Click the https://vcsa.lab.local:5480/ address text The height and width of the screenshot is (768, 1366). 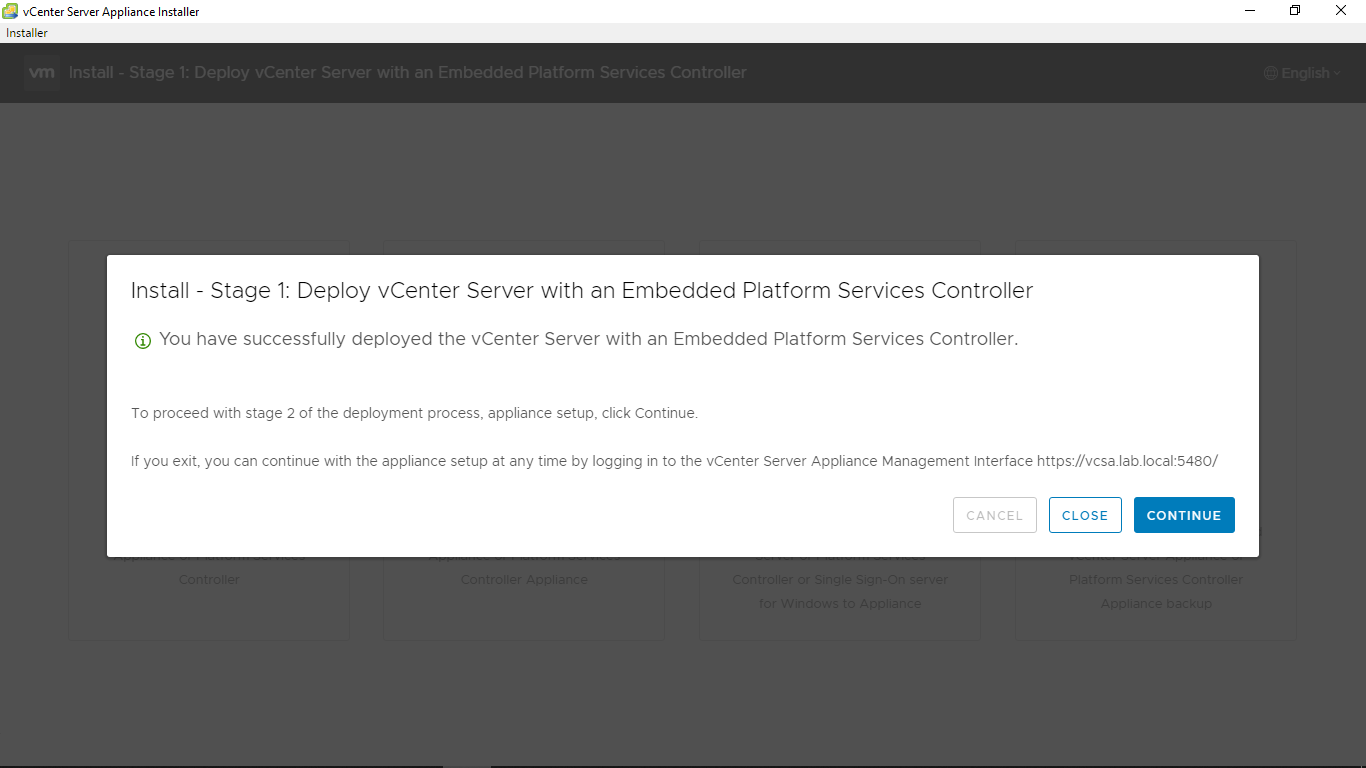1127,461
